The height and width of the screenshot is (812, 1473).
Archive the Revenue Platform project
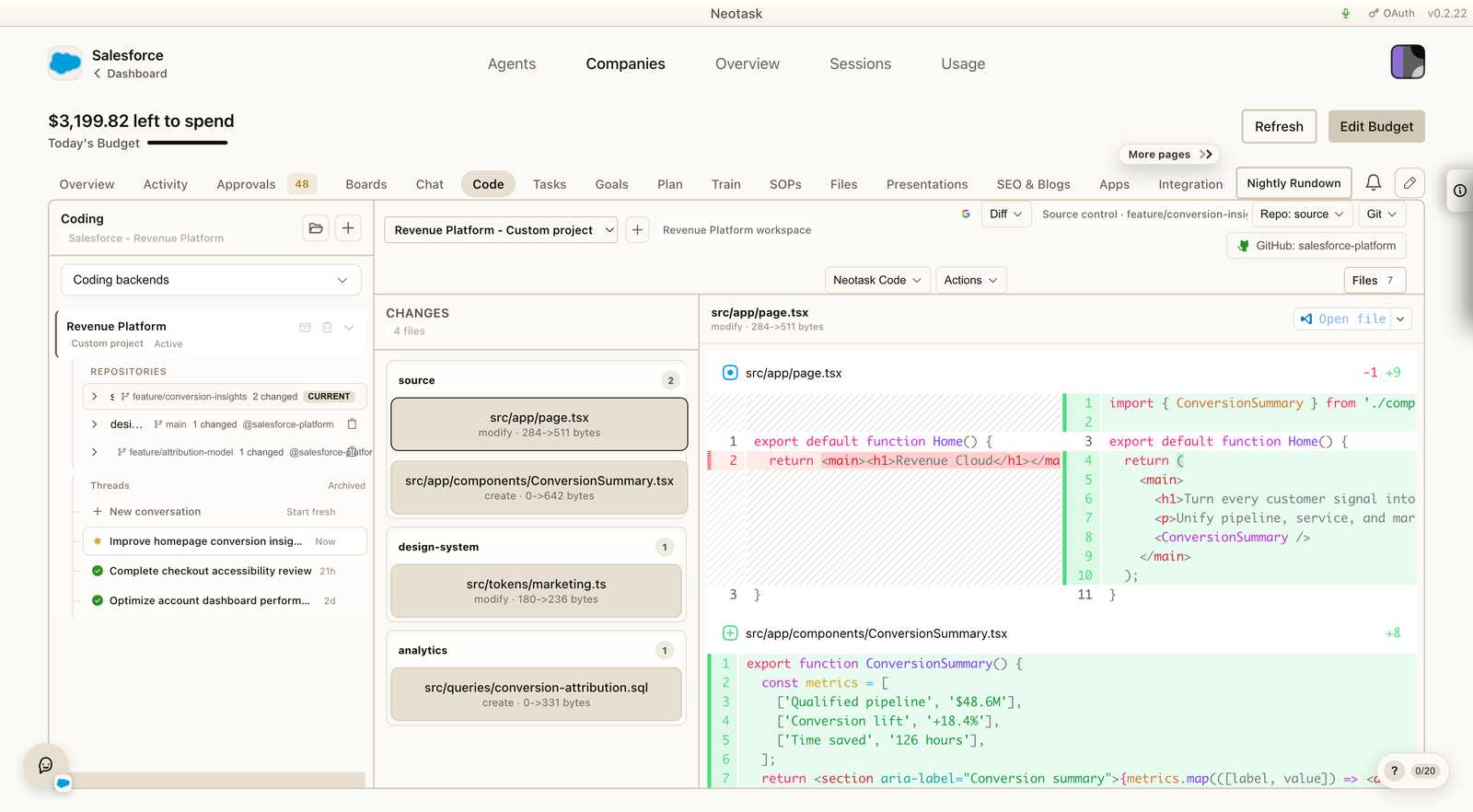pos(305,327)
